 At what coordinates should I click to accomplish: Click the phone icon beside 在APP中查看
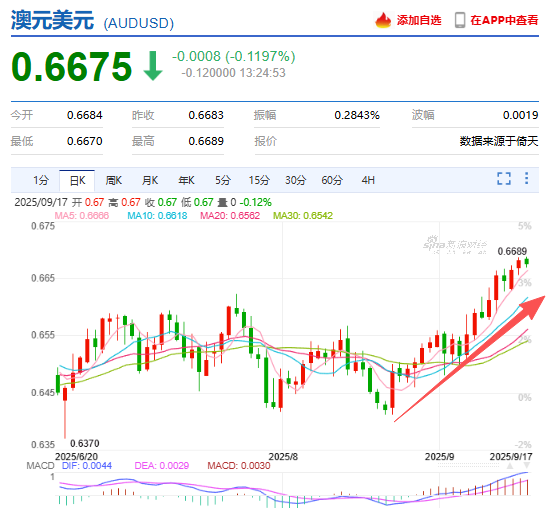pyautogui.click(x=460, y=20)
